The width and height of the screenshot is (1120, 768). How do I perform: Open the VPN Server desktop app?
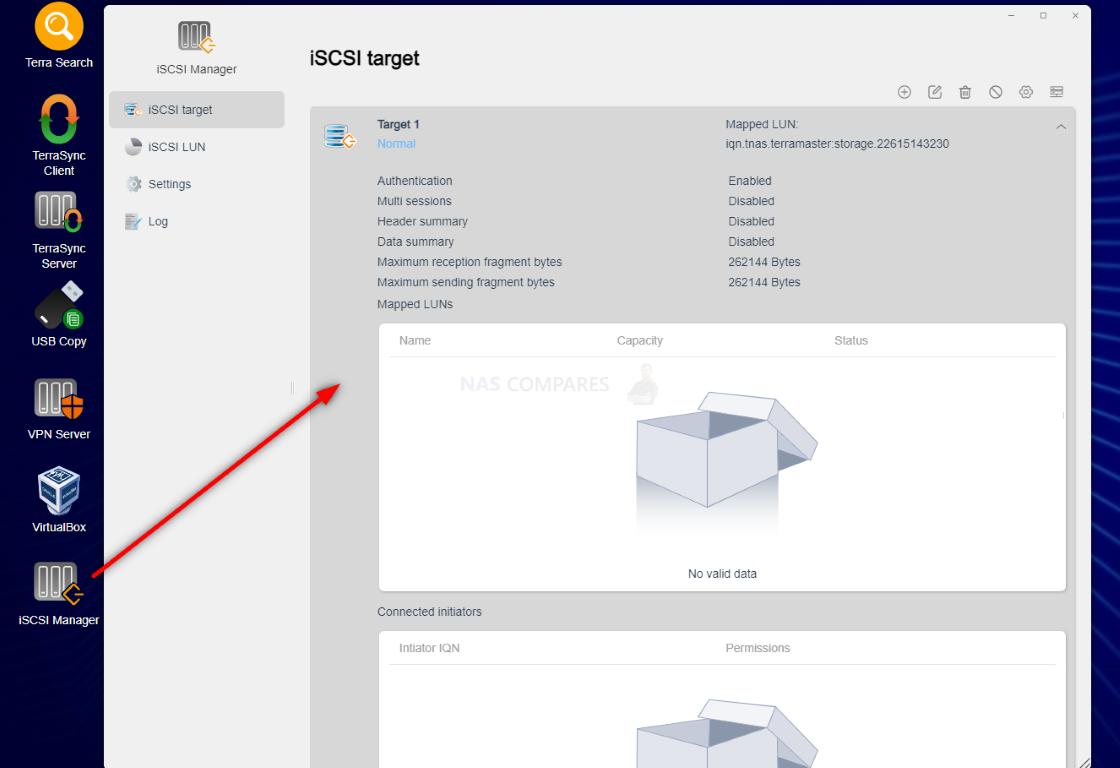(x=59, y=409)
